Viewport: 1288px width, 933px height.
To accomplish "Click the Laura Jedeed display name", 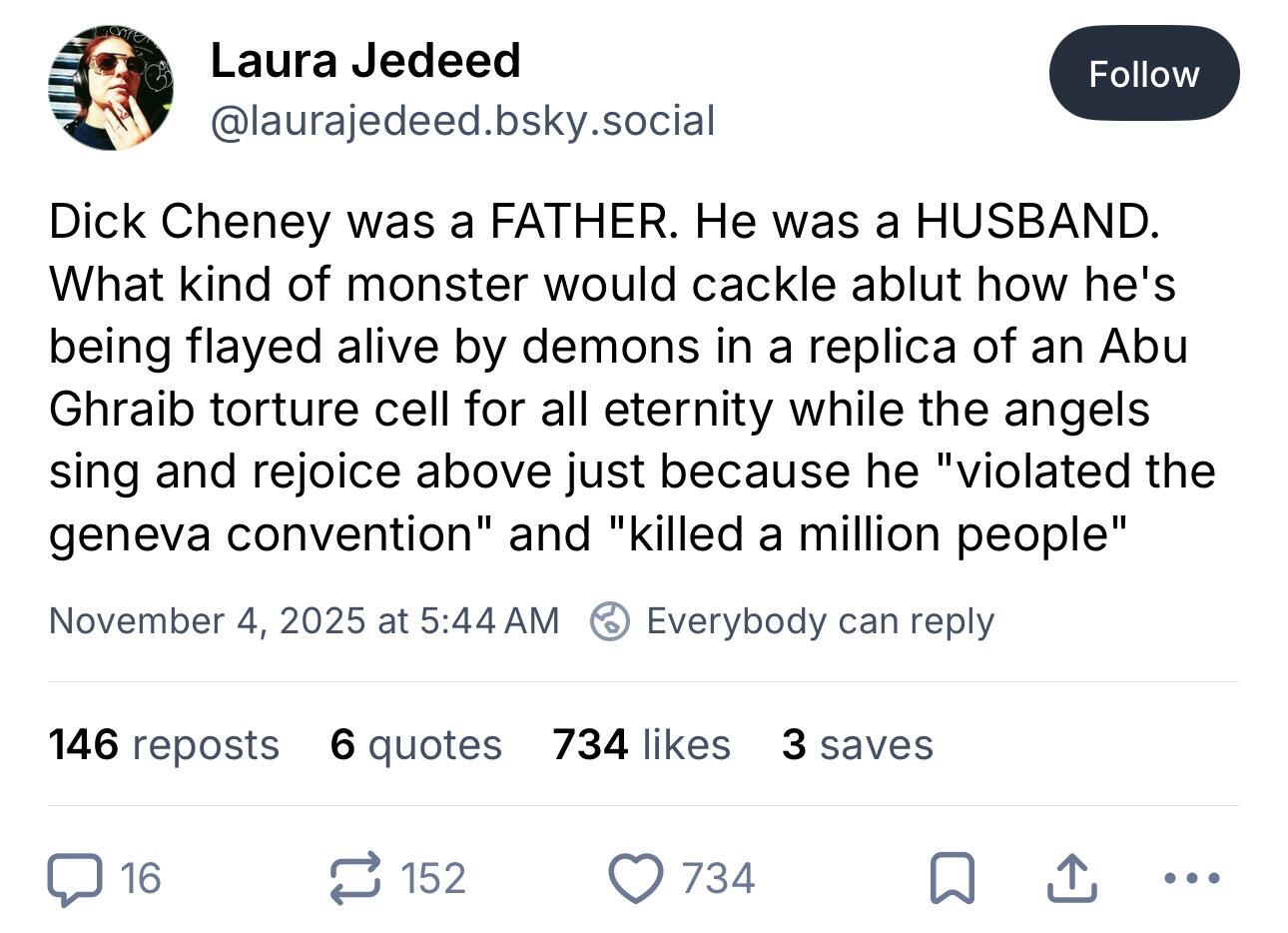I will [x=365, y=61].
